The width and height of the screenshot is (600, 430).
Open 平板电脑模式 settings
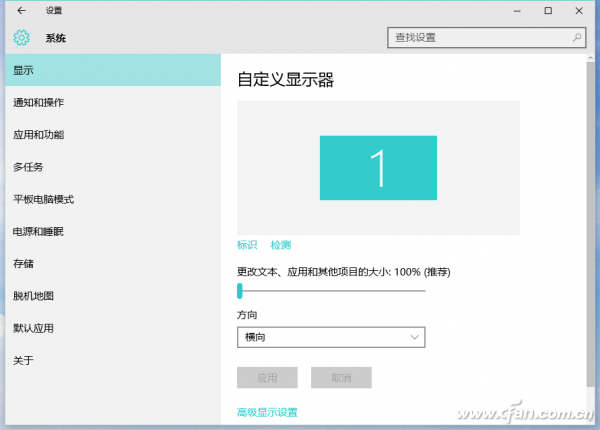113,199
